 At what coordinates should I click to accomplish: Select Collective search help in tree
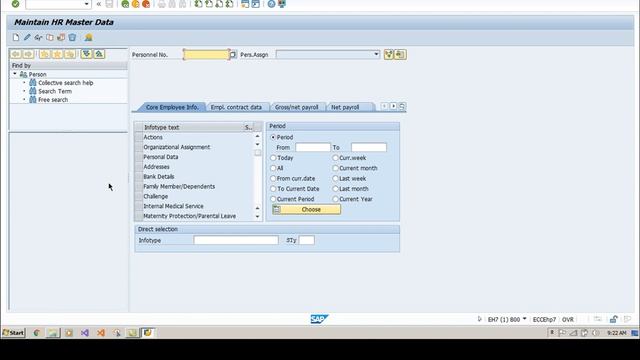(66, 83)
